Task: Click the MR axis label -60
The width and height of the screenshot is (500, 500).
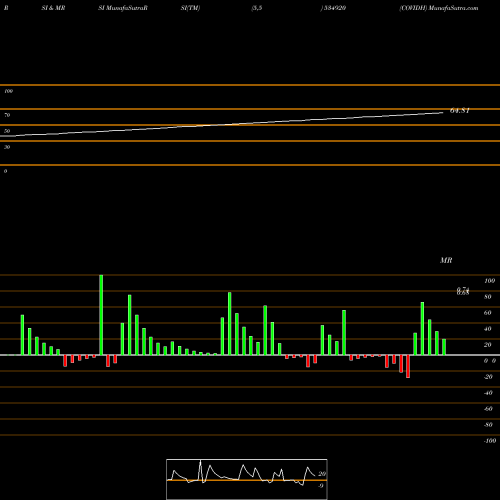Action: [x=488, y=409]
